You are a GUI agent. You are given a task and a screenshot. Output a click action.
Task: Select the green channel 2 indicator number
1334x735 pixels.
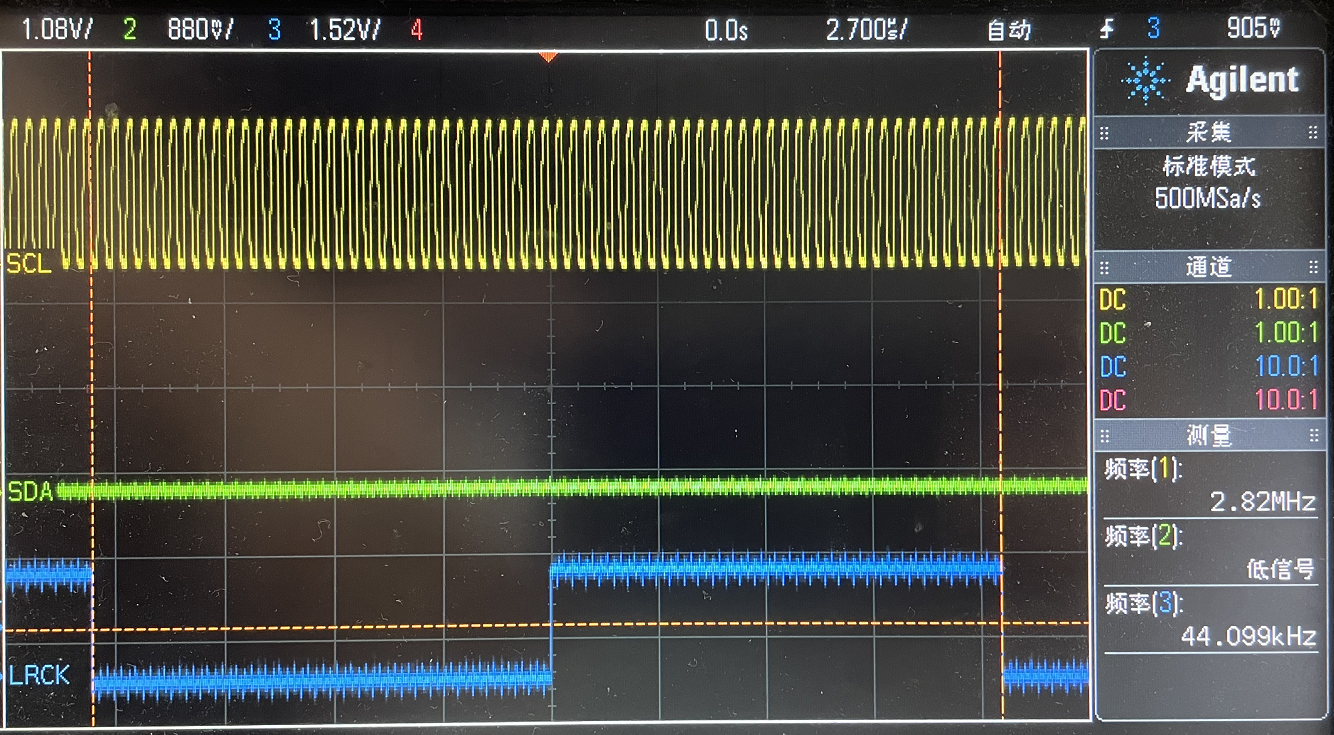(128, 30)
